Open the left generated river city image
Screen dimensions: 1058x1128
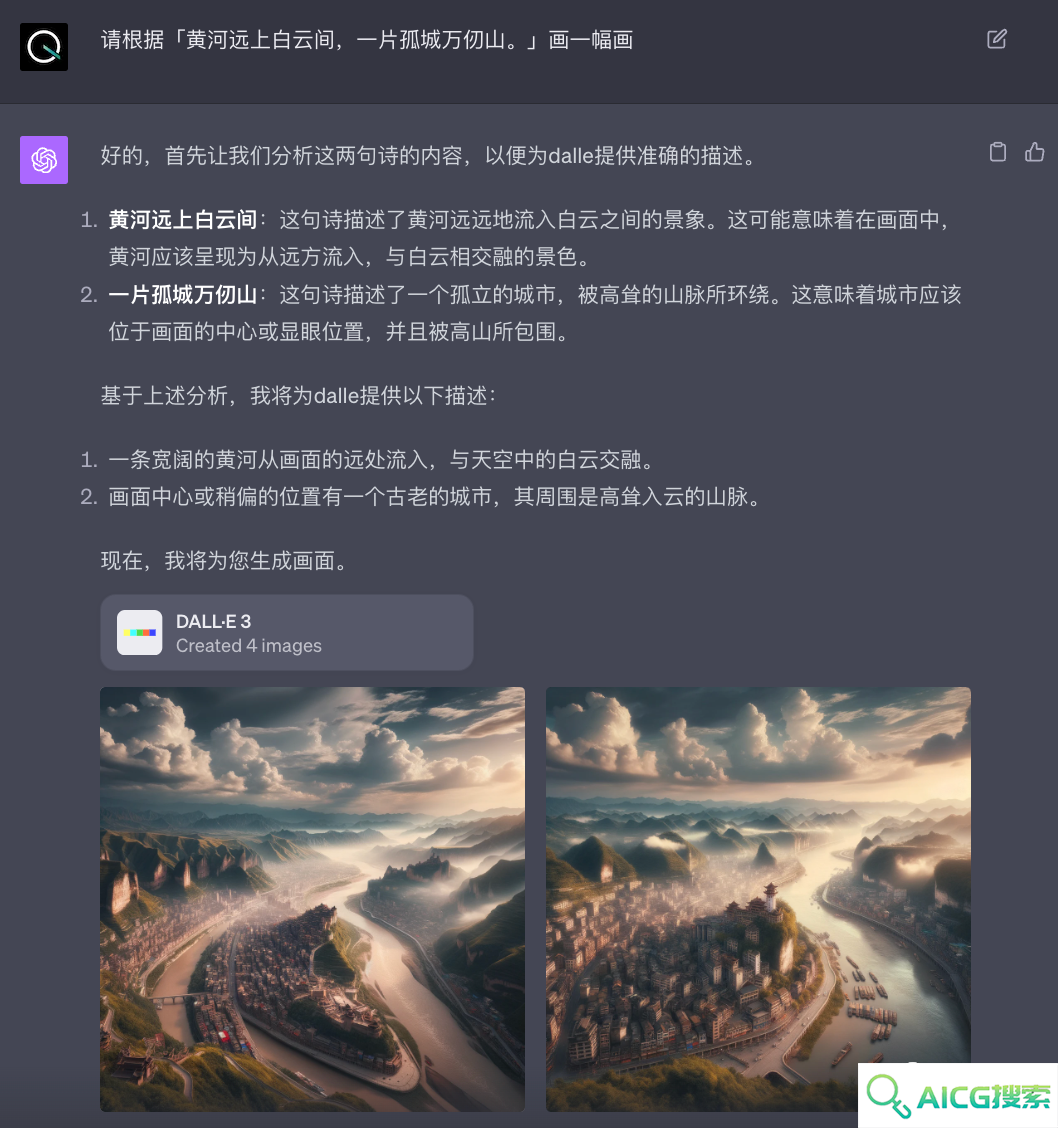pos(312,899)
